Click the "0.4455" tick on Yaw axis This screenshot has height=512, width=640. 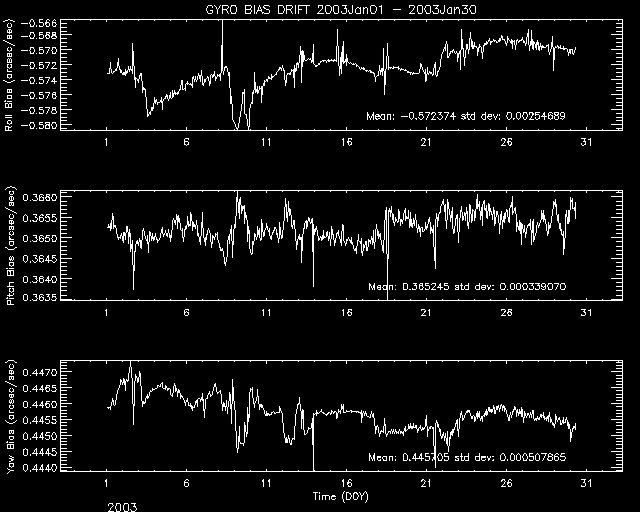coord(40,420)
